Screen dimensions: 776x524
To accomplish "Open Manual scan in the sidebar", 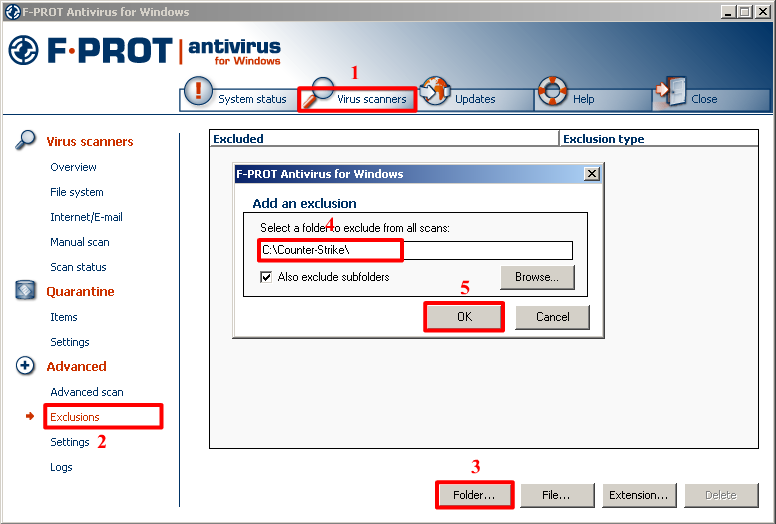I will pos(80,242).
